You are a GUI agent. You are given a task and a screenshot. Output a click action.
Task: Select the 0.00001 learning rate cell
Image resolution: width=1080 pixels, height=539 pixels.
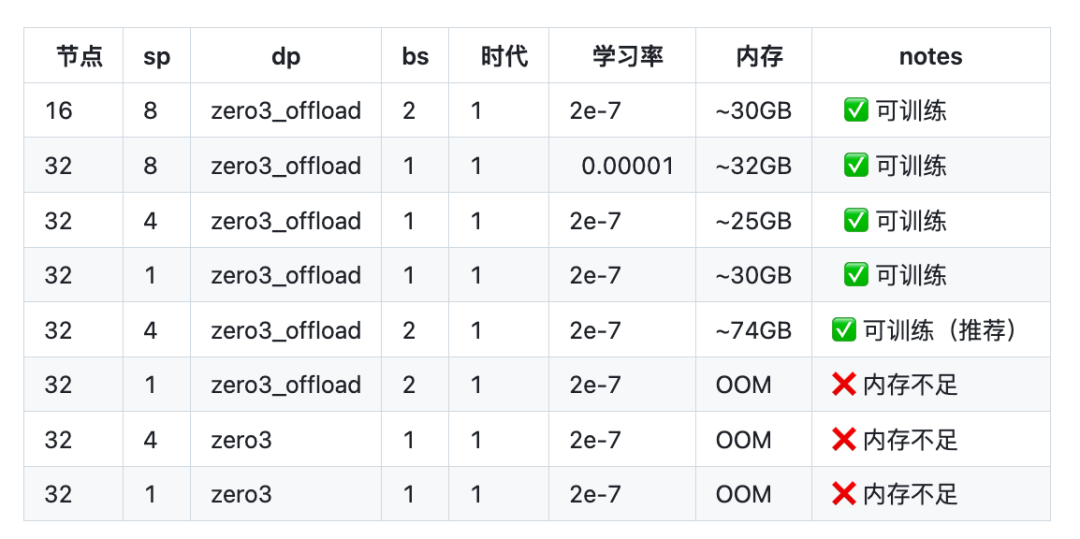click(x=628, y=166)
